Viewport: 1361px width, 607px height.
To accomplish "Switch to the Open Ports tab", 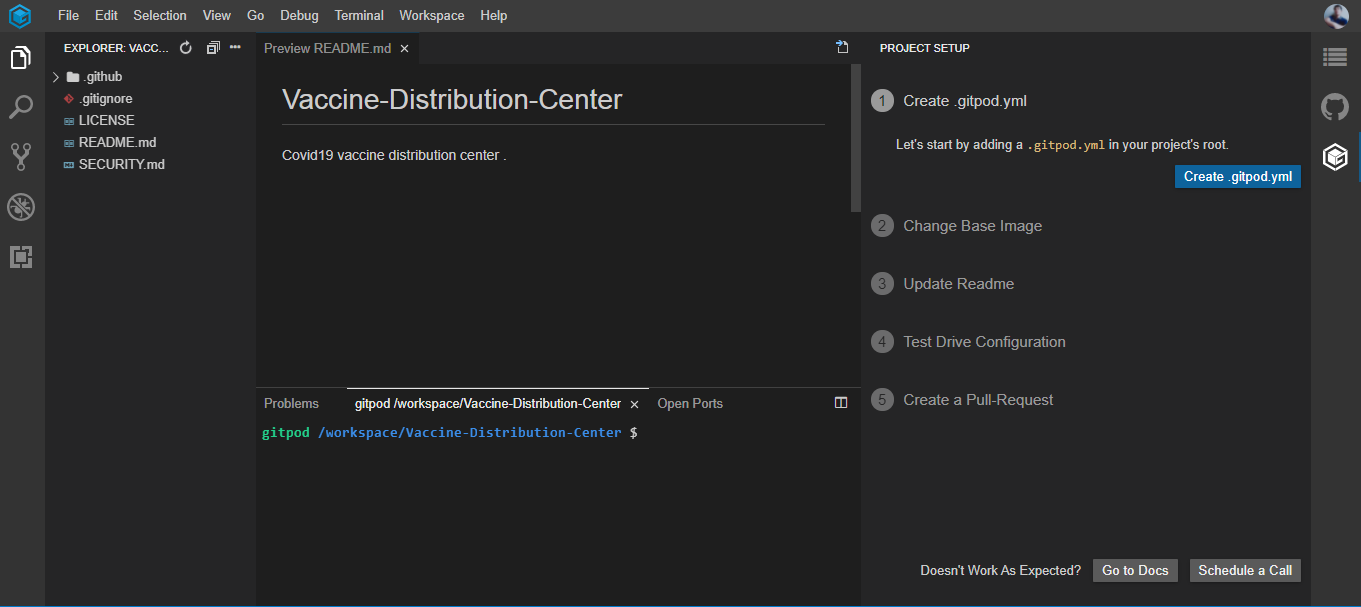I will (x=690, y=404).
